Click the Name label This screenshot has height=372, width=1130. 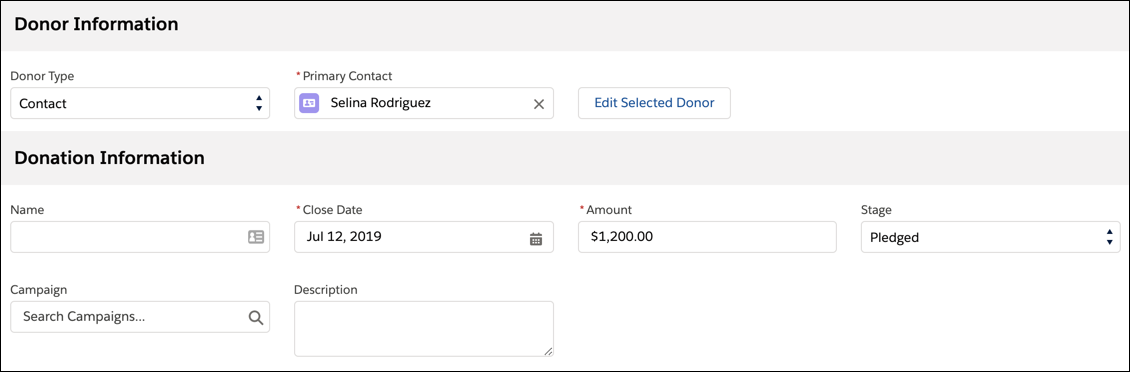tap(27, 210)
